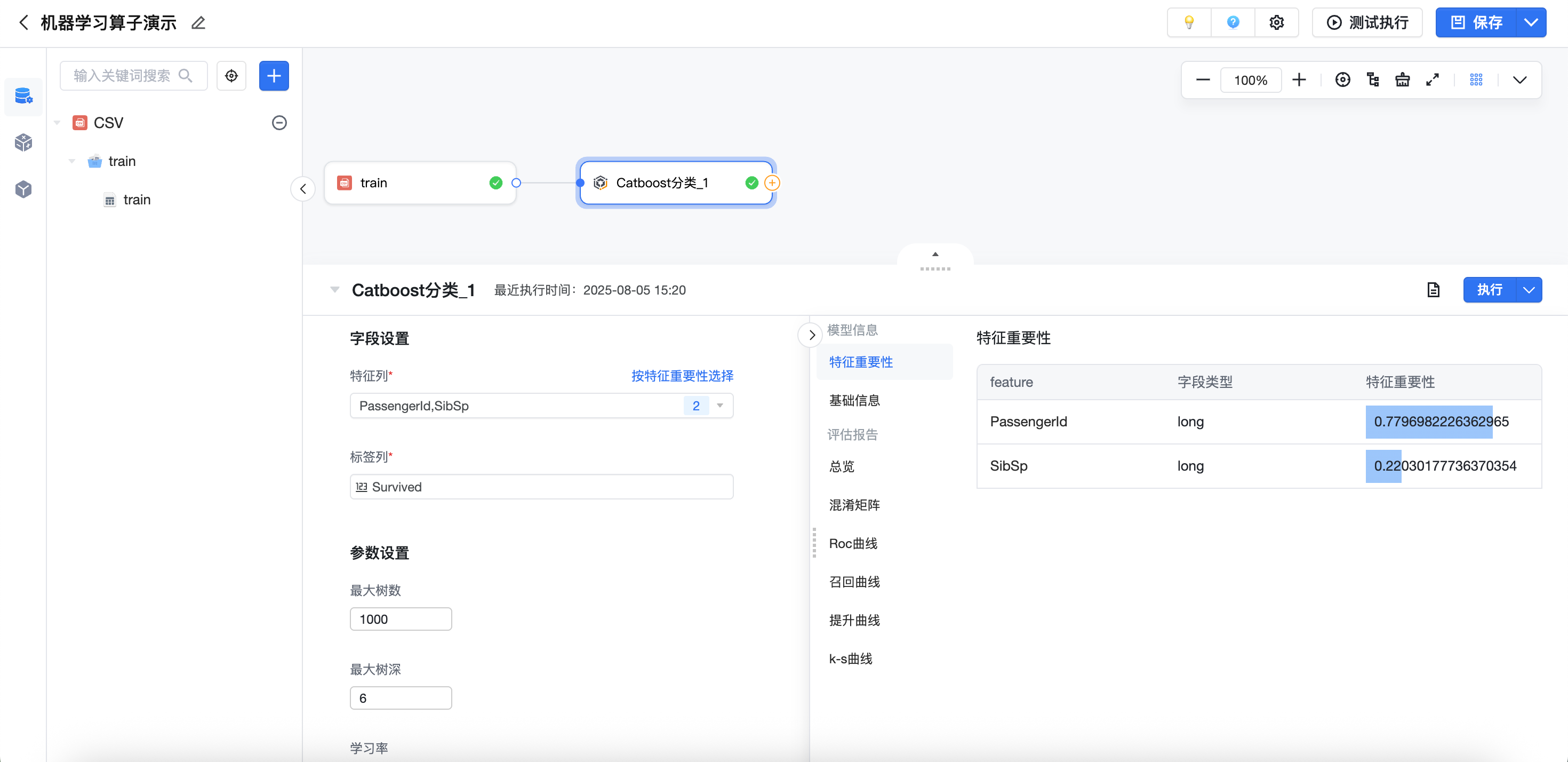The width and height of the screenshot is (1568, 762).
Task: Open the model box sidebar icon
Action: tap(23, 189)
